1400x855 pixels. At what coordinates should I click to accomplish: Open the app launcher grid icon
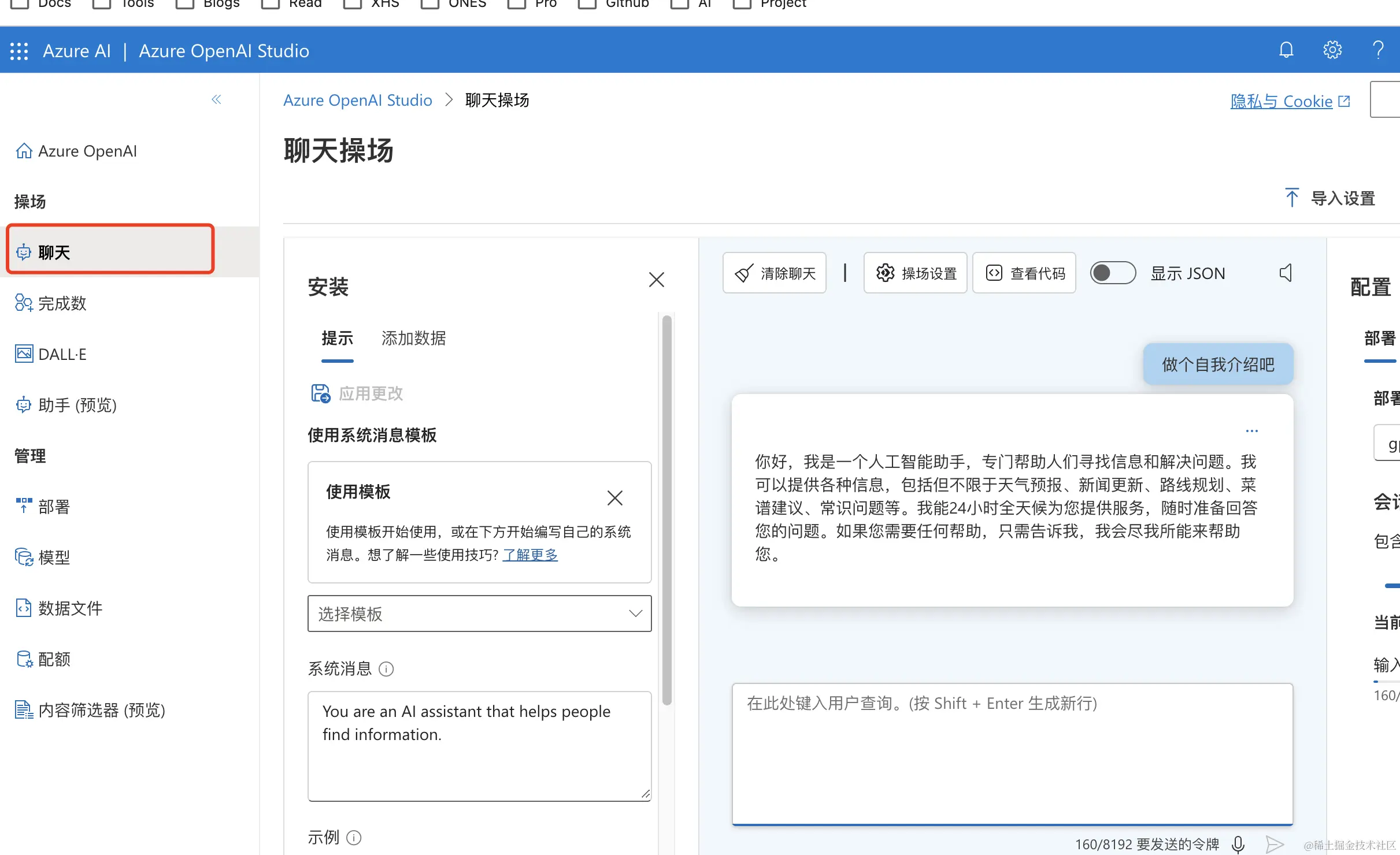[19, 51]
